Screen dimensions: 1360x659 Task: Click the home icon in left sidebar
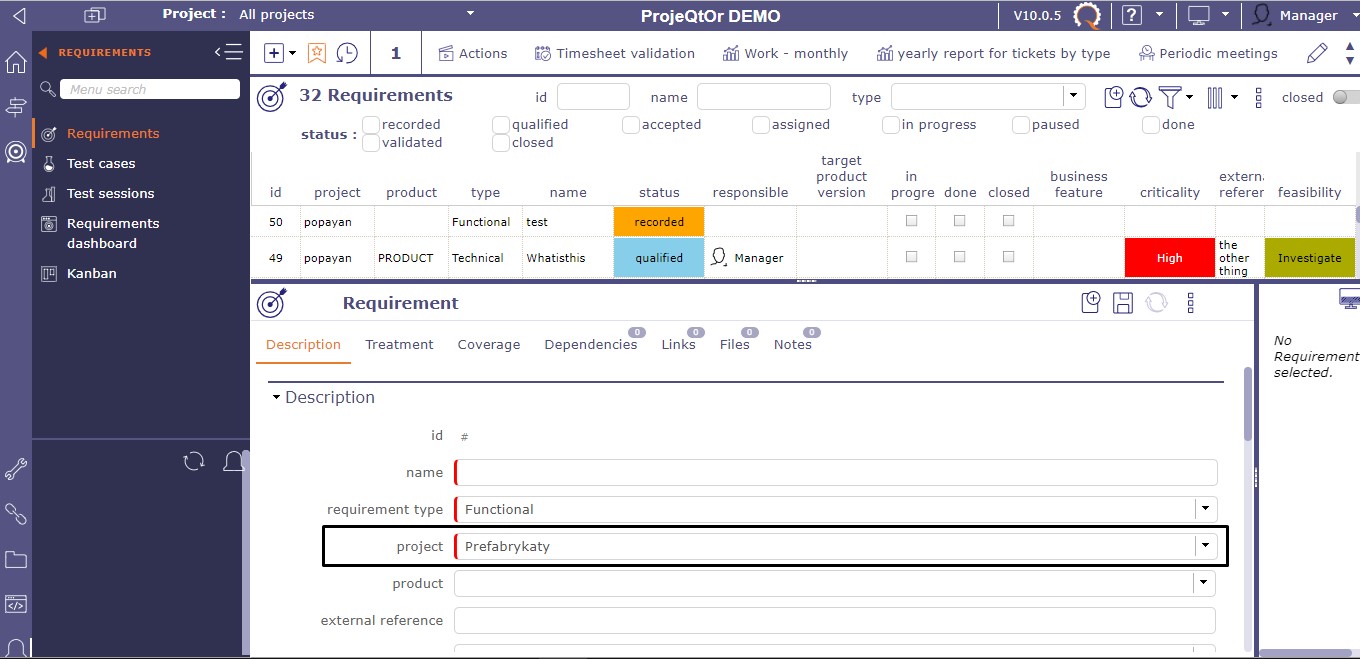click(16, 63)
